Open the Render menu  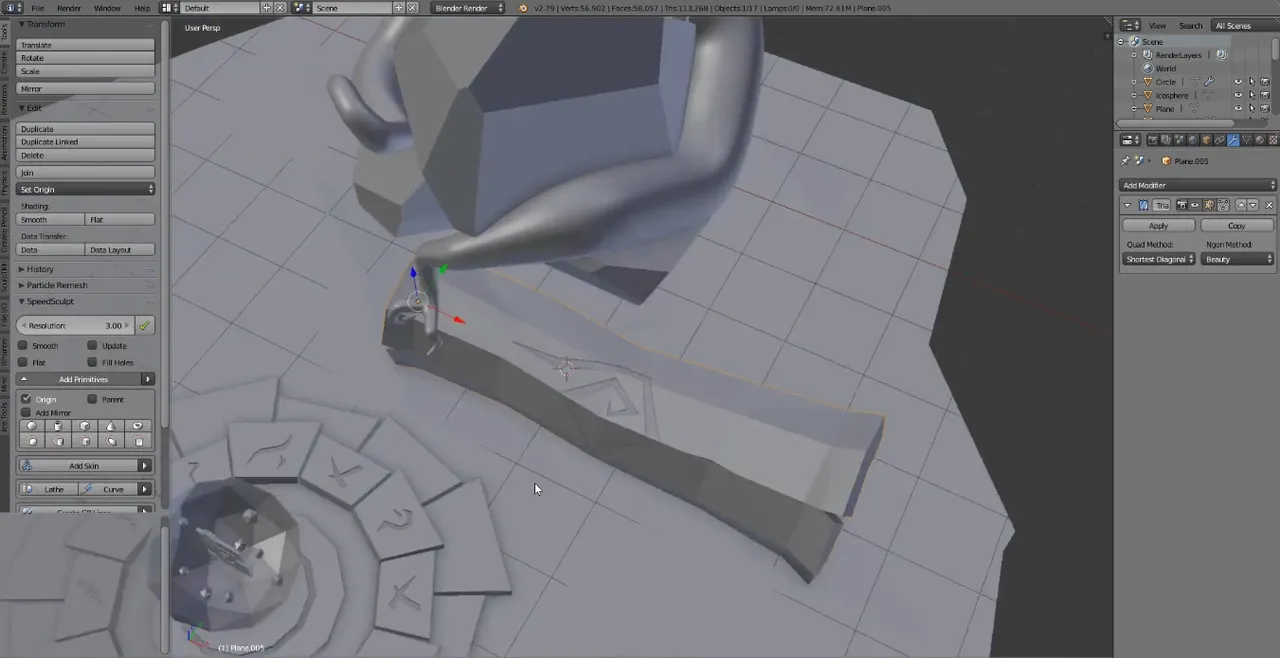[x=69, y=8]
